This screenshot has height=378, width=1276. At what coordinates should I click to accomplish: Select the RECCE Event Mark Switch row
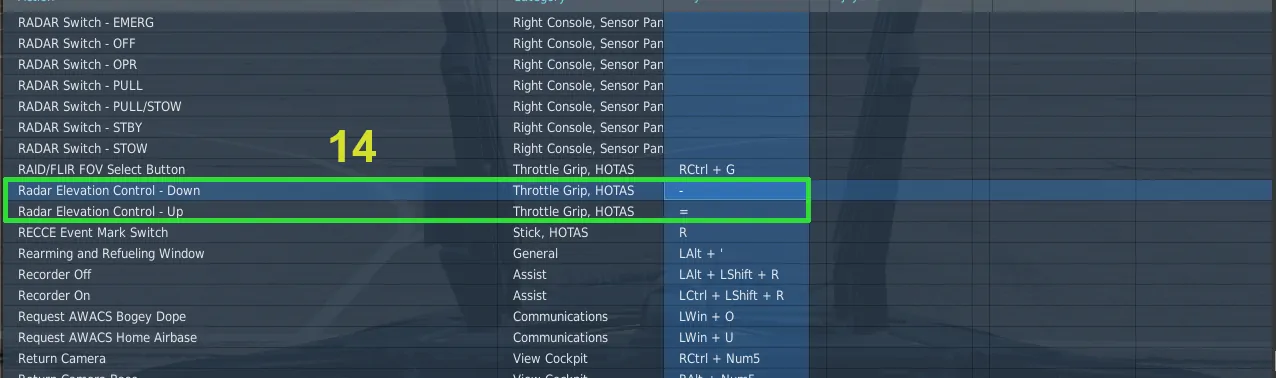(x=638, y=232)
